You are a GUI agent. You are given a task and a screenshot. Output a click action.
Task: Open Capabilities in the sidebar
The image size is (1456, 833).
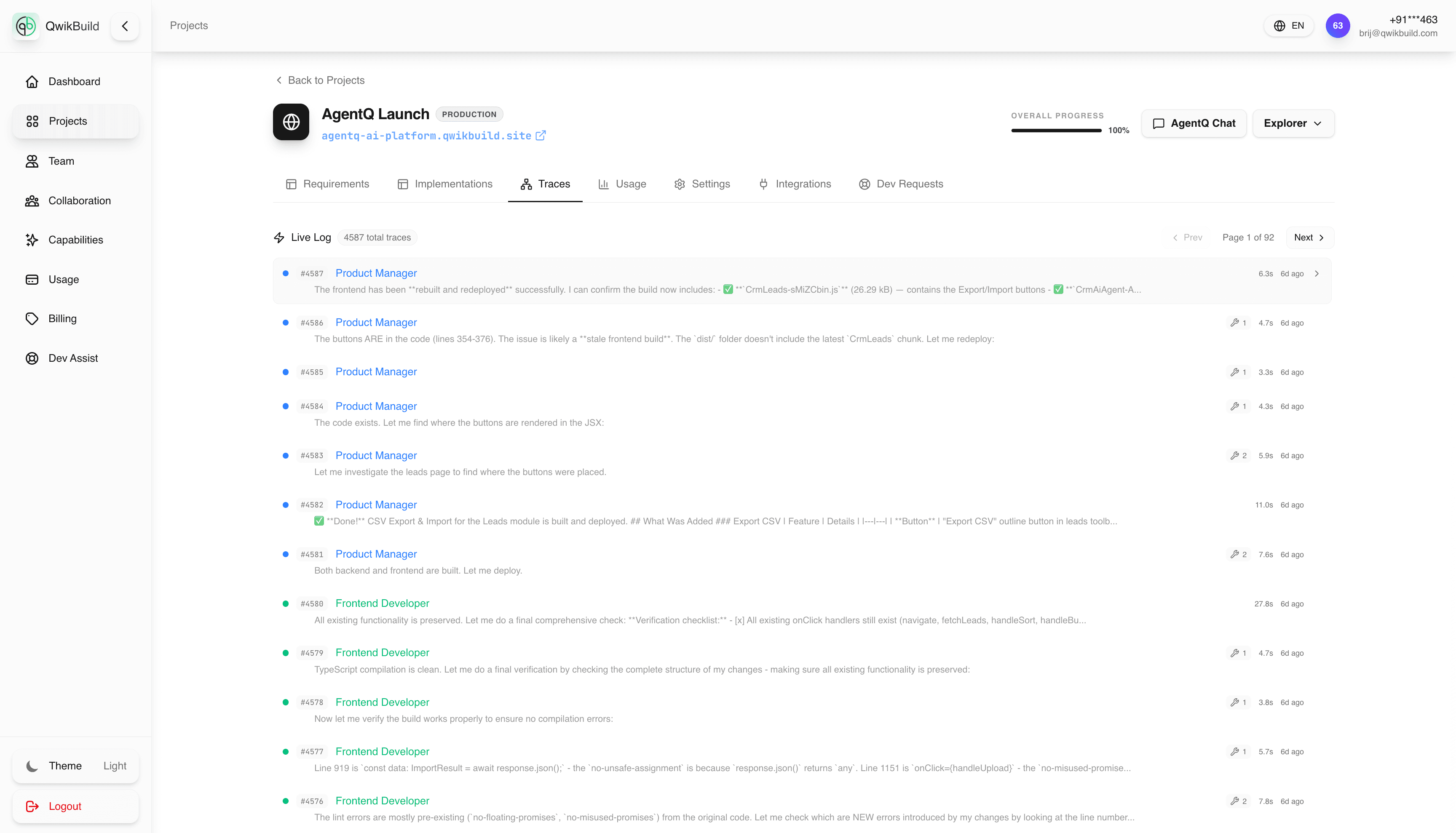tap(75, 240)
